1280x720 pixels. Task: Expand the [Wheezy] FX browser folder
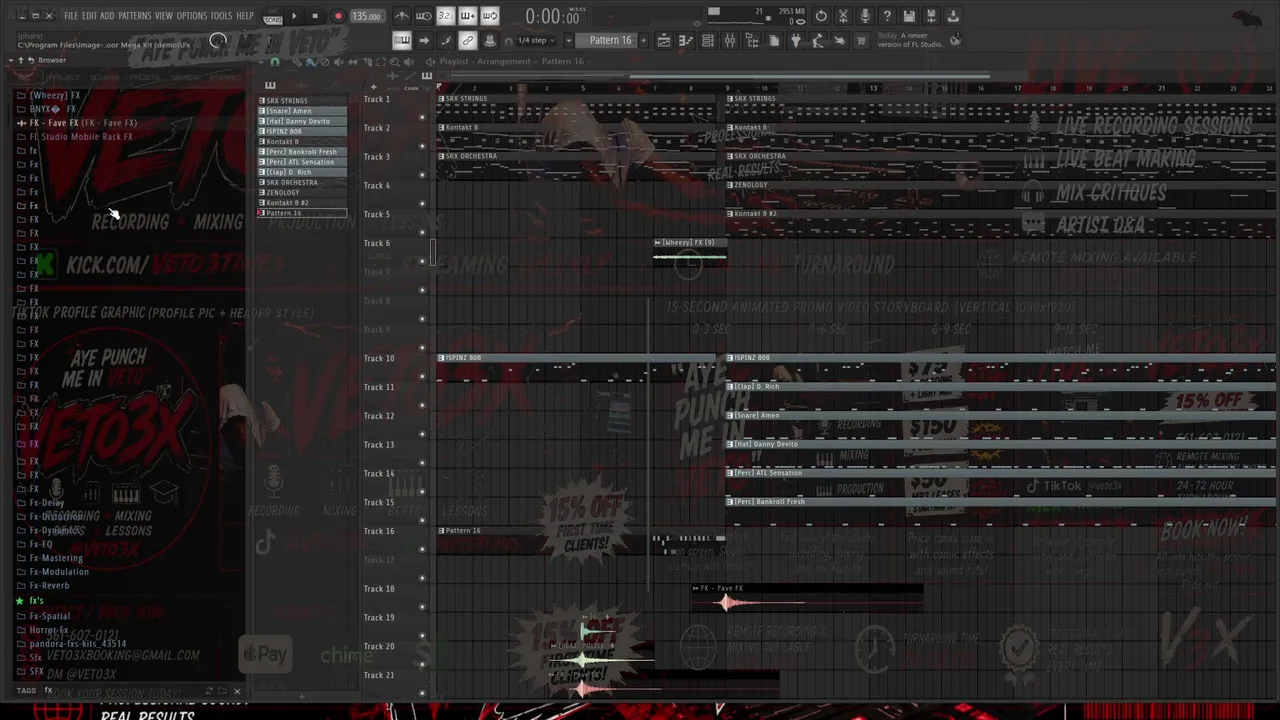(x=55, y=95)
